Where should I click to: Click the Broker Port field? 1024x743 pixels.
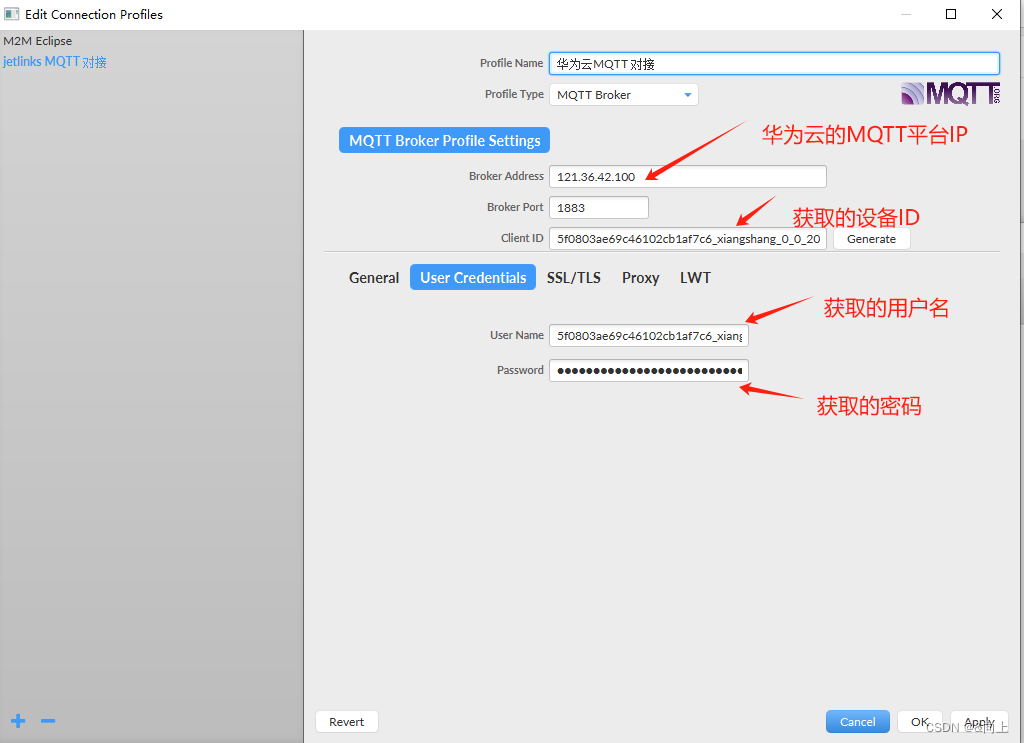(599, 208)
